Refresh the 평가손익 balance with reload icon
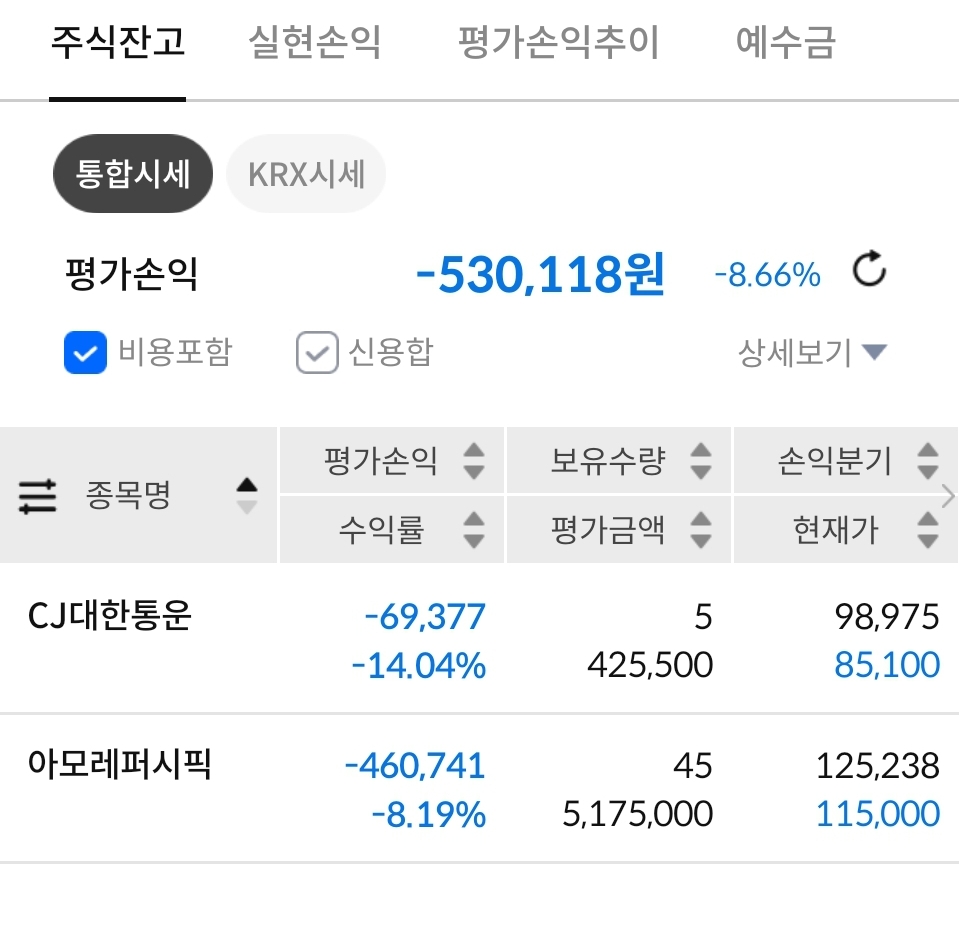The width and height of the screenshot is (959, 929). tap(869, 269)
